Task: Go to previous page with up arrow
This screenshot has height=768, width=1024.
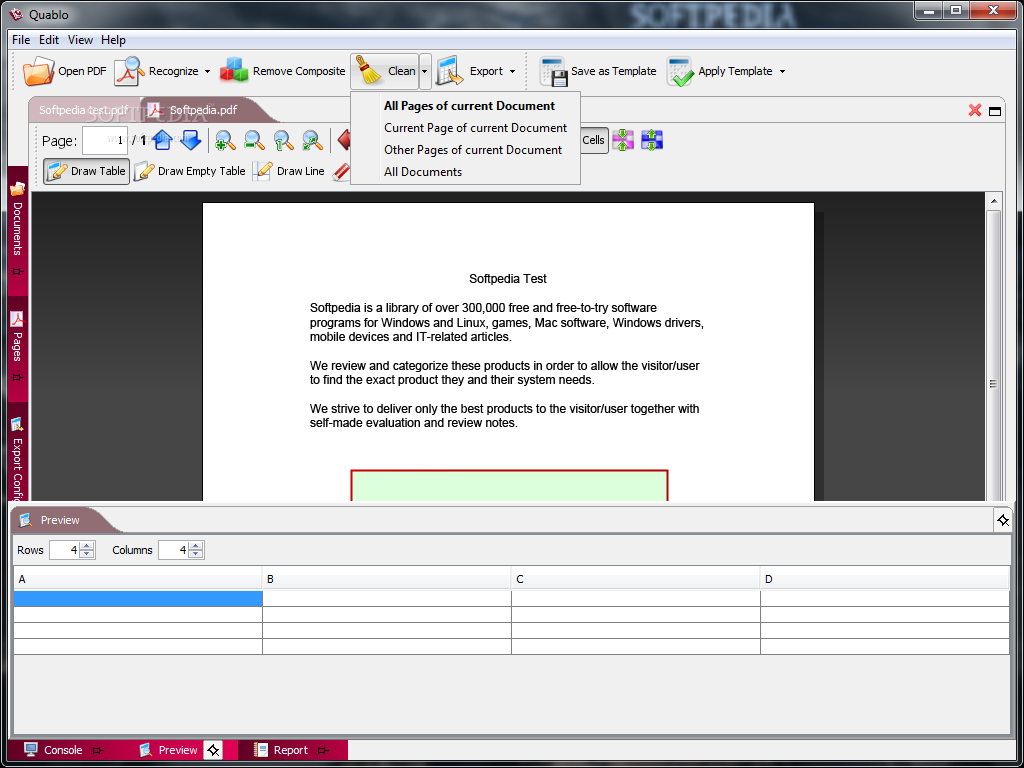Action: [x=163, y=140]
